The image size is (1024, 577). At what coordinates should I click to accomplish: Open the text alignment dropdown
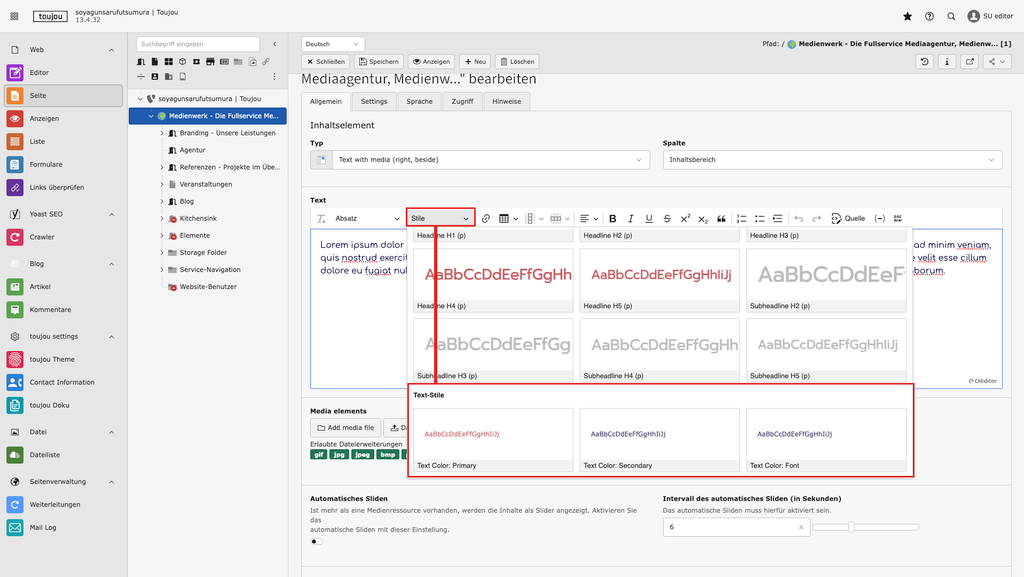click(588, 219)
